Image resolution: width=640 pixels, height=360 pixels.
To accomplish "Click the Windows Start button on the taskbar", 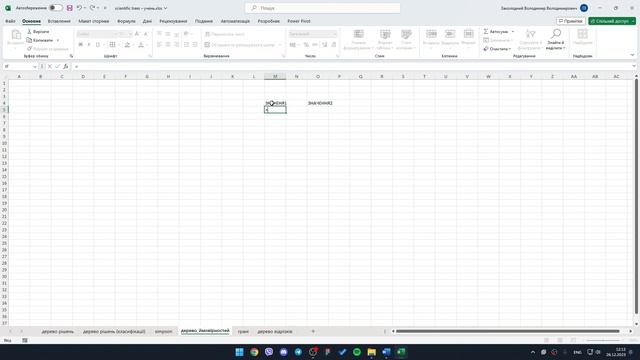I will [x=240, y=352].
